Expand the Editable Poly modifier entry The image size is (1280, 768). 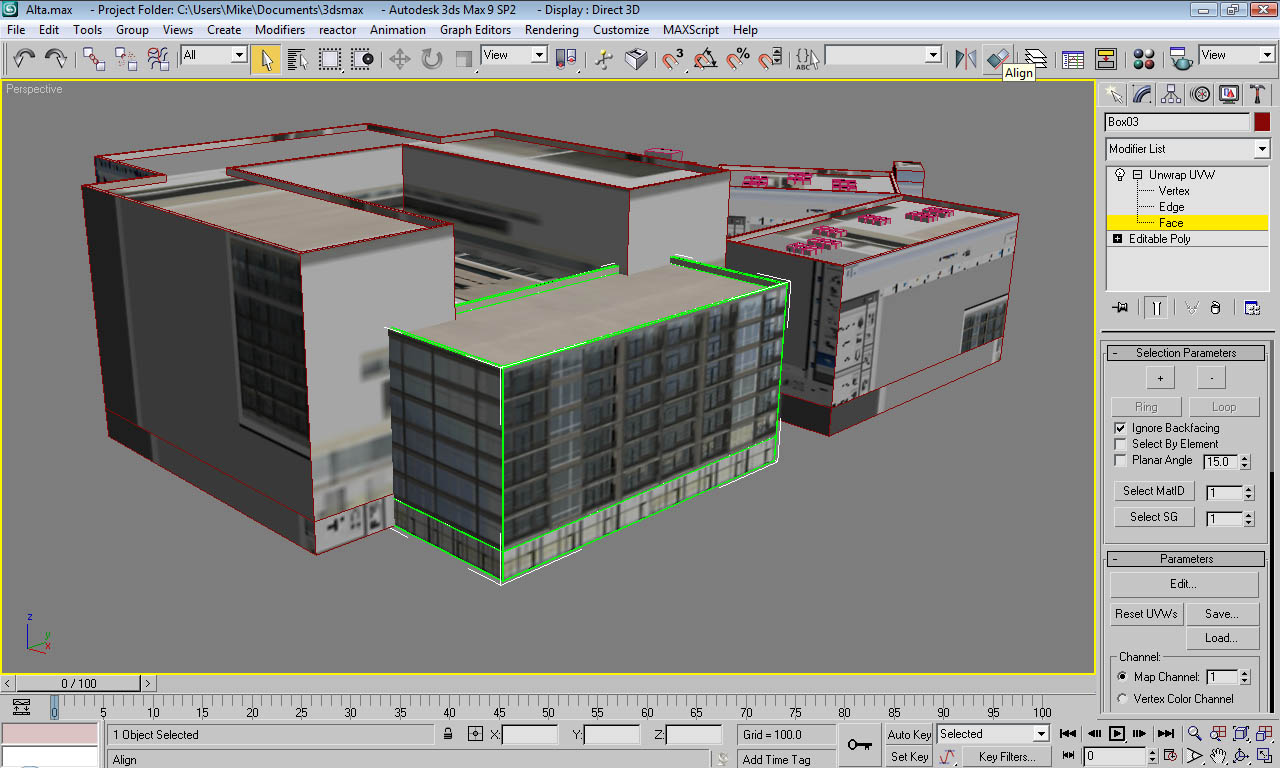[x=1117, y=239]
